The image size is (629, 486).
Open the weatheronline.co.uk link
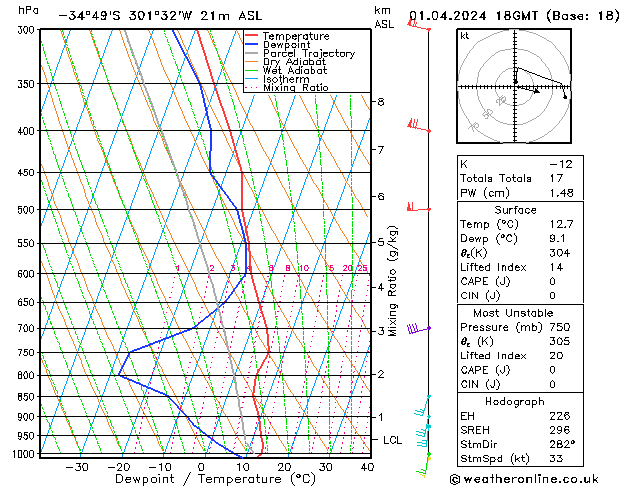point(524,478)
